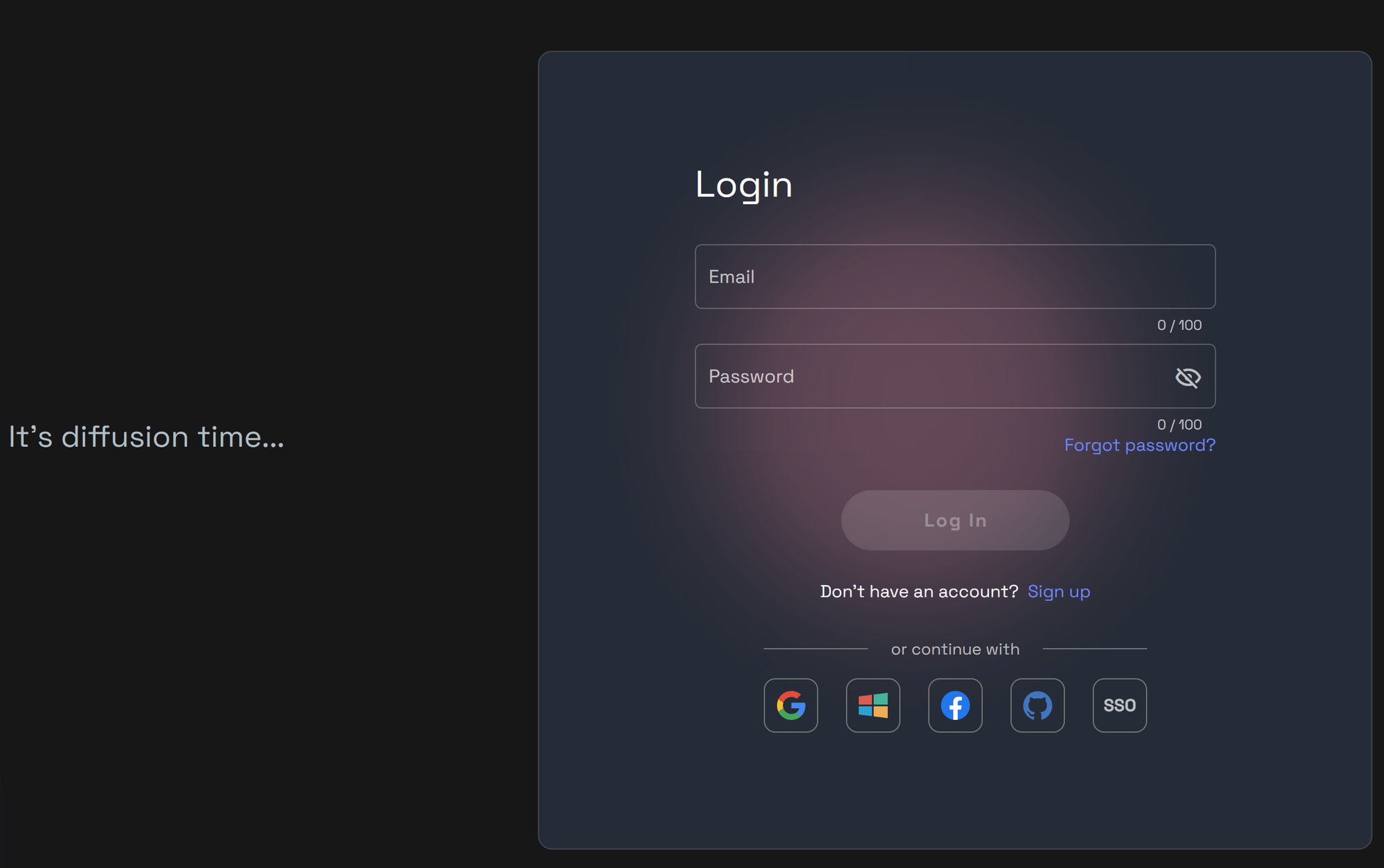Click the password 0 / 100 counter

1180,424
